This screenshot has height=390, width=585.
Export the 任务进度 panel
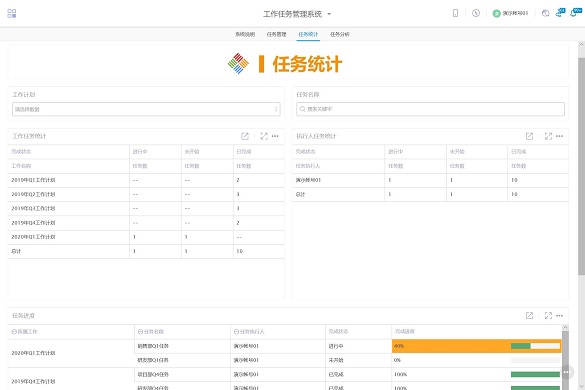[529, 315]
